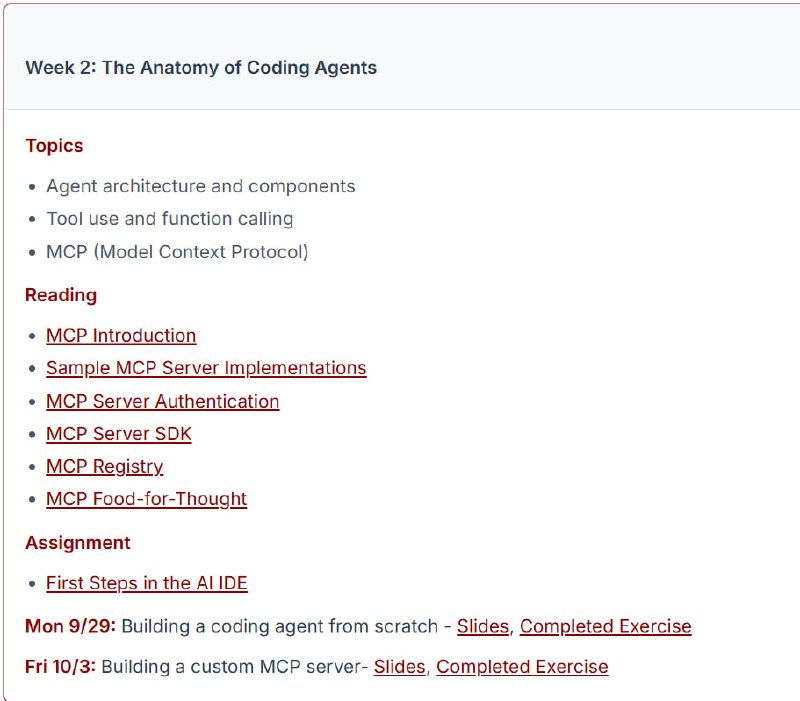Open the MCP Server SDK link
The image size is (800, 701).
(118, 434)
